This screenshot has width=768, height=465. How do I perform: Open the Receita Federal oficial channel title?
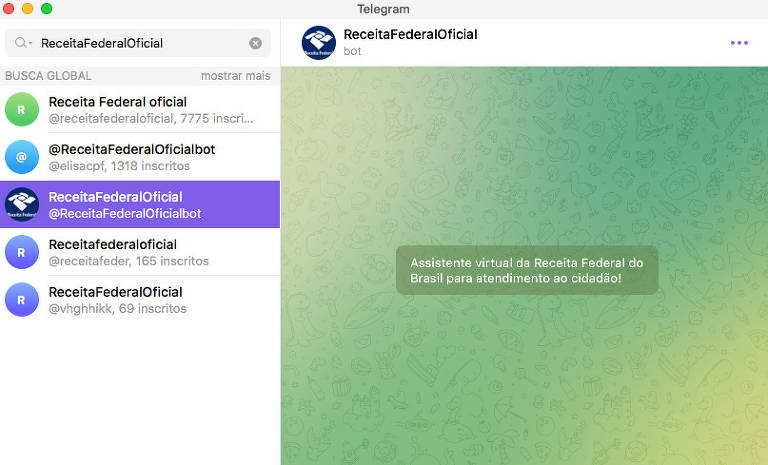[118, 102]
